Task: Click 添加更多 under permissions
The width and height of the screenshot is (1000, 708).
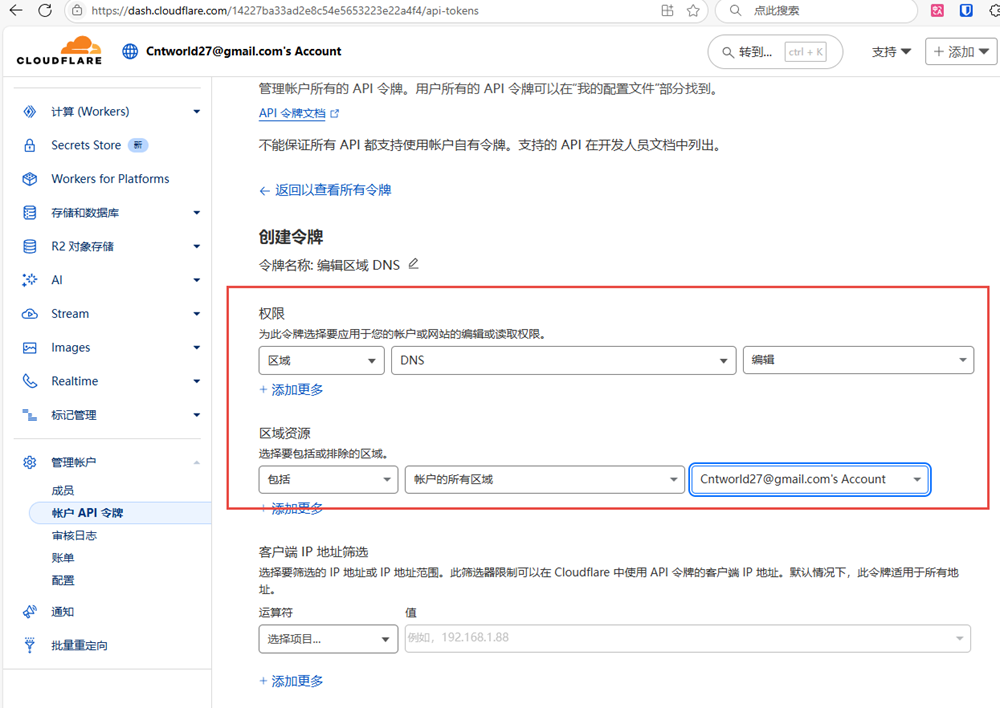Action: [291, 390]
